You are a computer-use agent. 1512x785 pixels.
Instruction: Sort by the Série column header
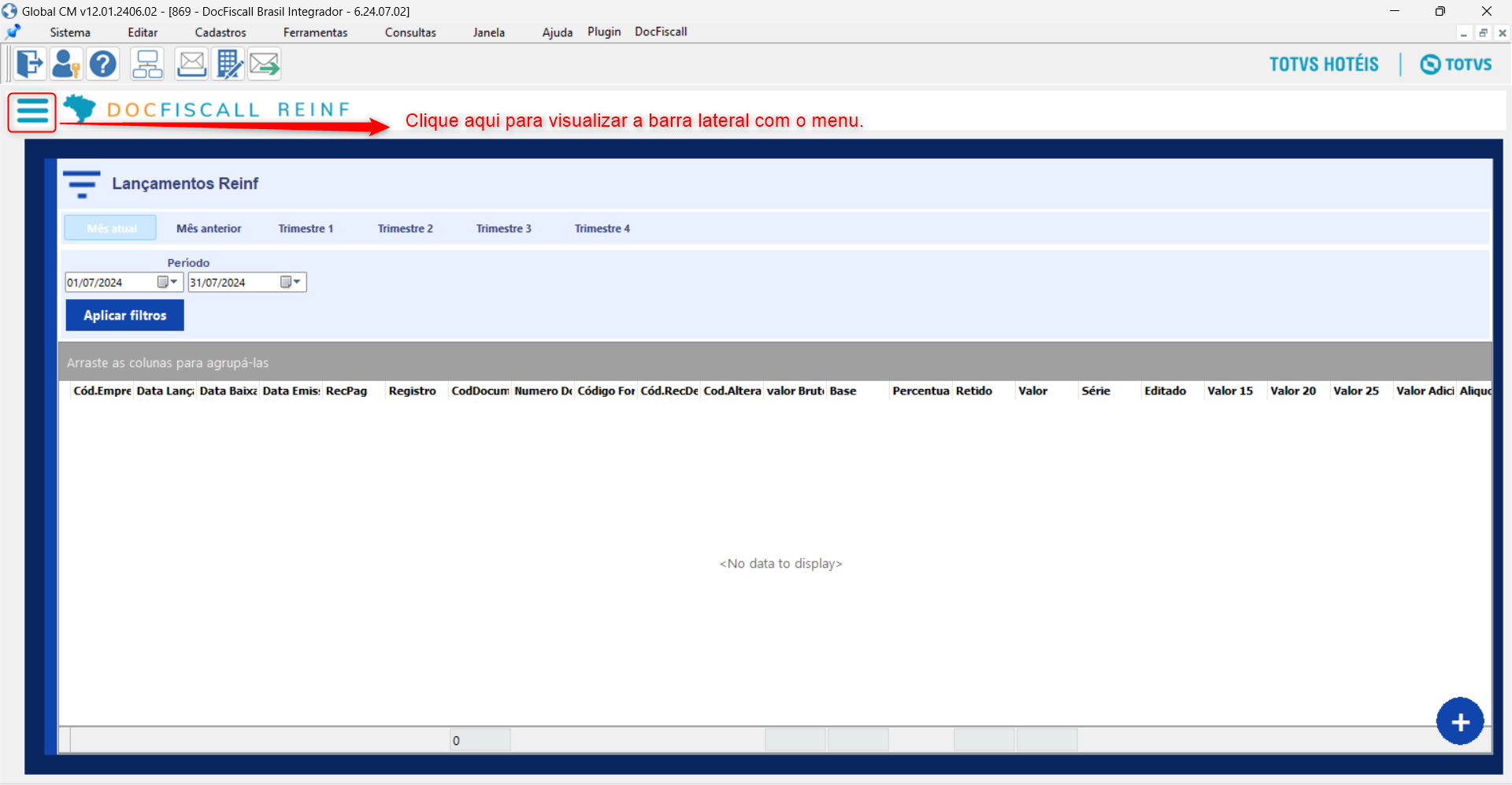coord(1110,391)
